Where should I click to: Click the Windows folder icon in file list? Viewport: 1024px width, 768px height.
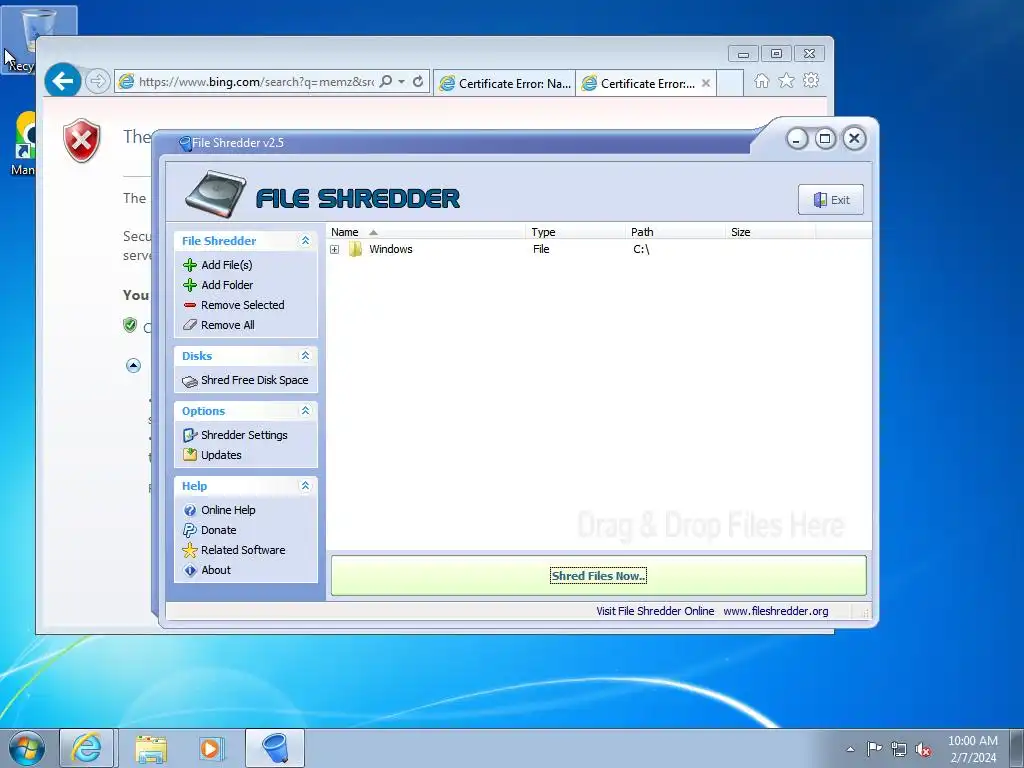click(355, 249)
